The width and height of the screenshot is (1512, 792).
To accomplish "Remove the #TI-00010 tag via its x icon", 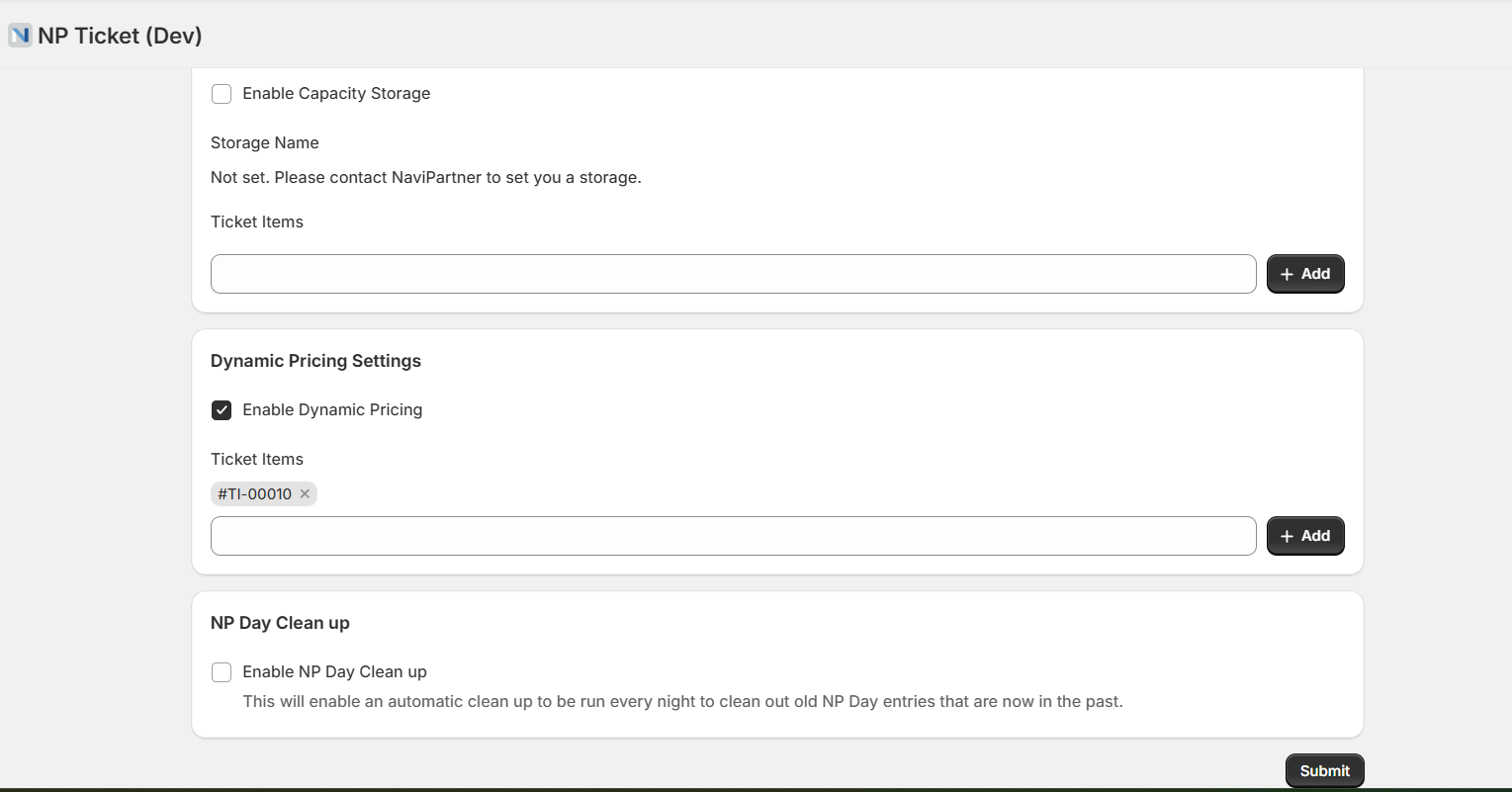I will [x=305, y=493].
